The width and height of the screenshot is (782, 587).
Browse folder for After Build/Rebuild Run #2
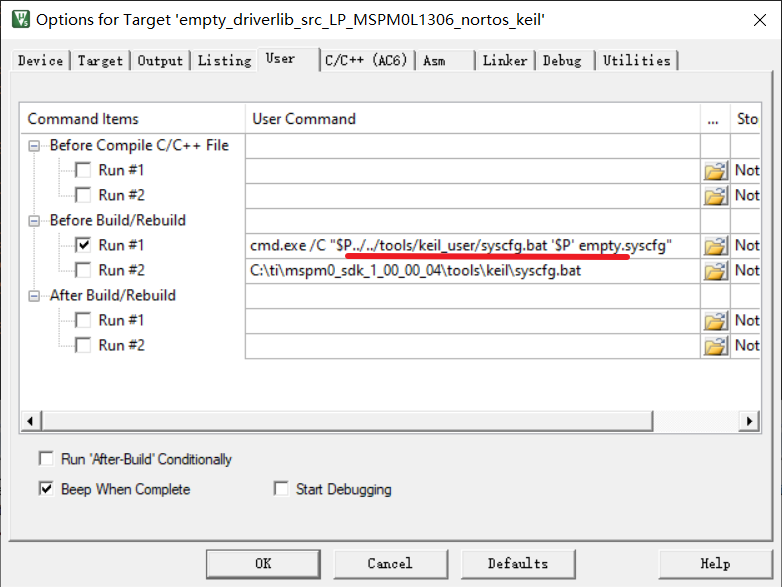click(715, 346)
